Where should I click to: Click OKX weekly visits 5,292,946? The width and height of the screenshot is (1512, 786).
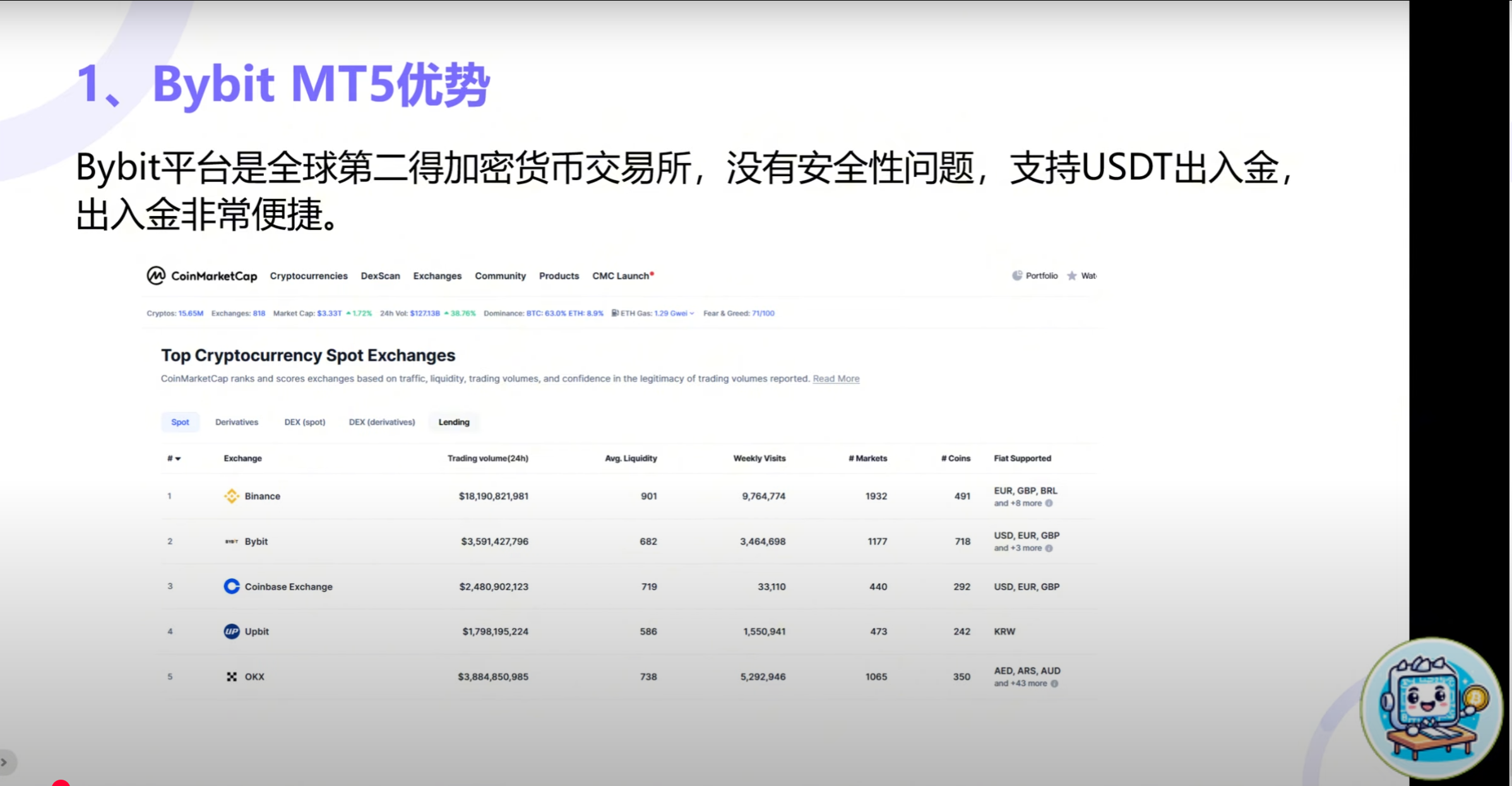coord(763,677)
